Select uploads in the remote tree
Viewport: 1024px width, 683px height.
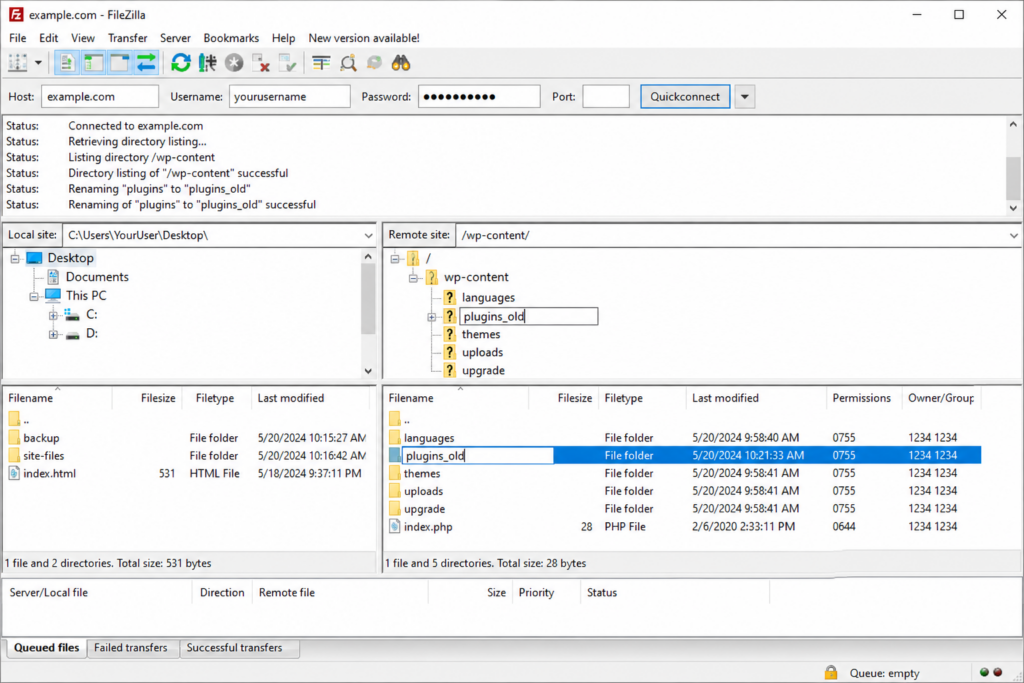[483, 353]
